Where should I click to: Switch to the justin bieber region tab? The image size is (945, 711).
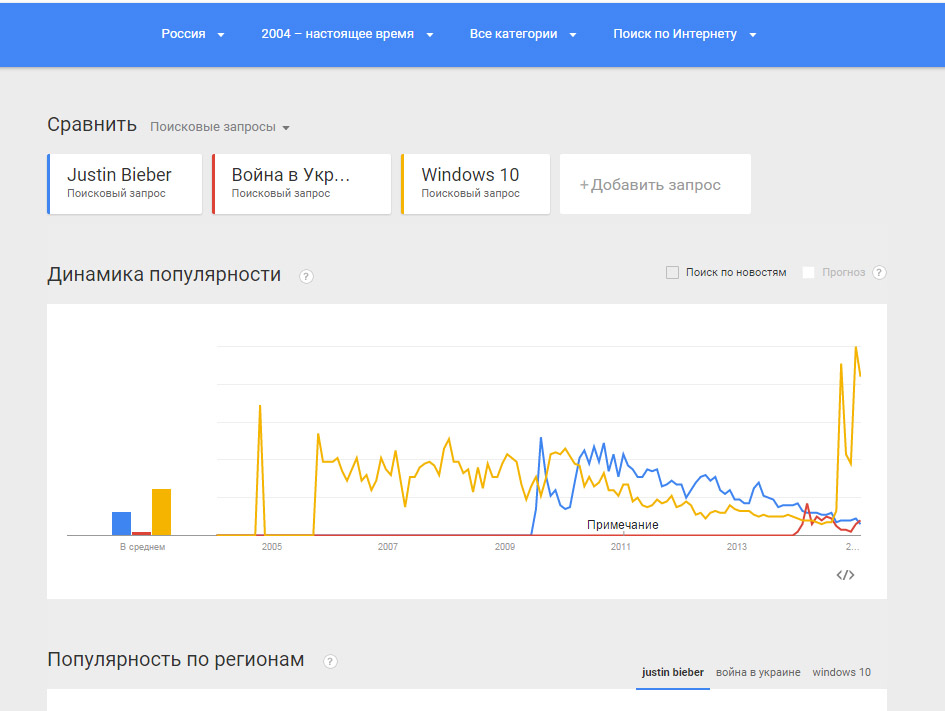point(673,672)
